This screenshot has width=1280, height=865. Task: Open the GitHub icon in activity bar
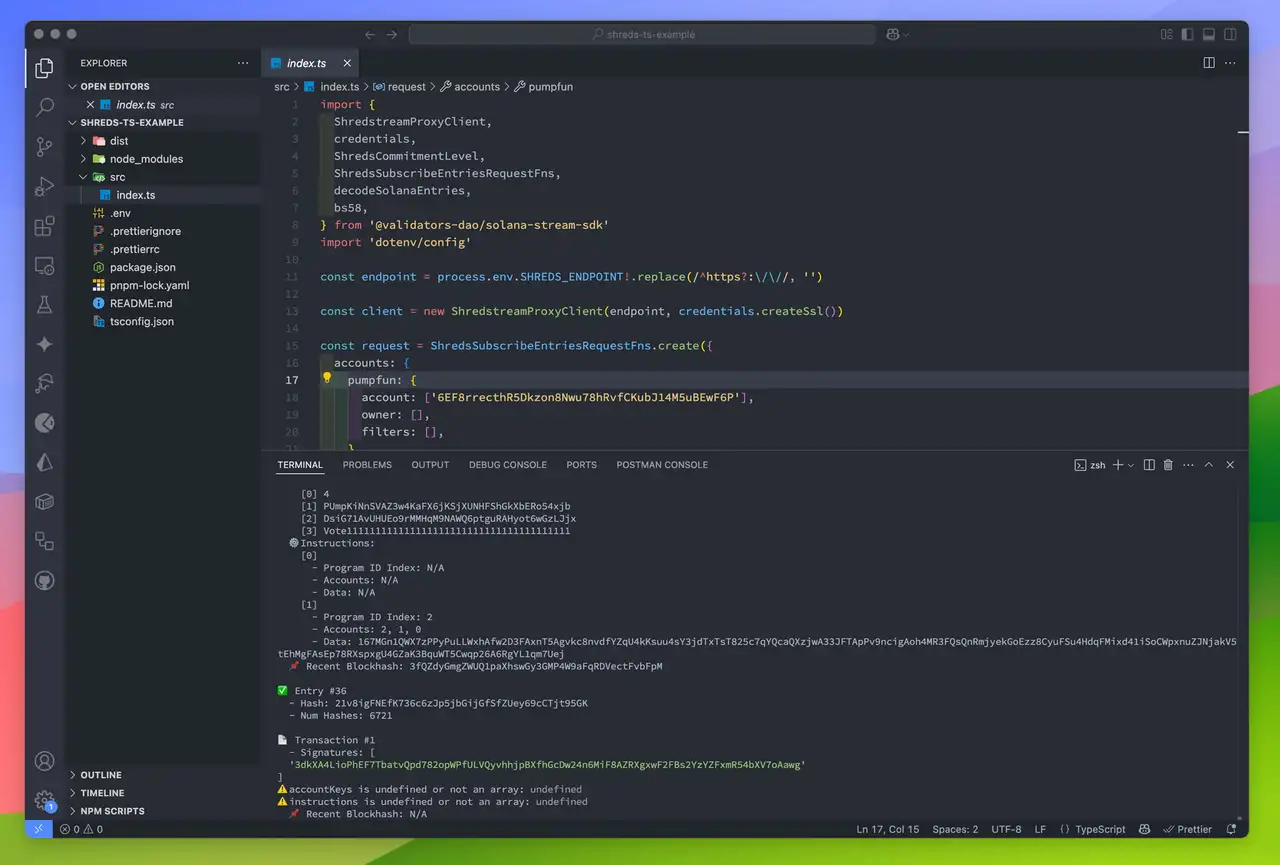pos(44,580)
